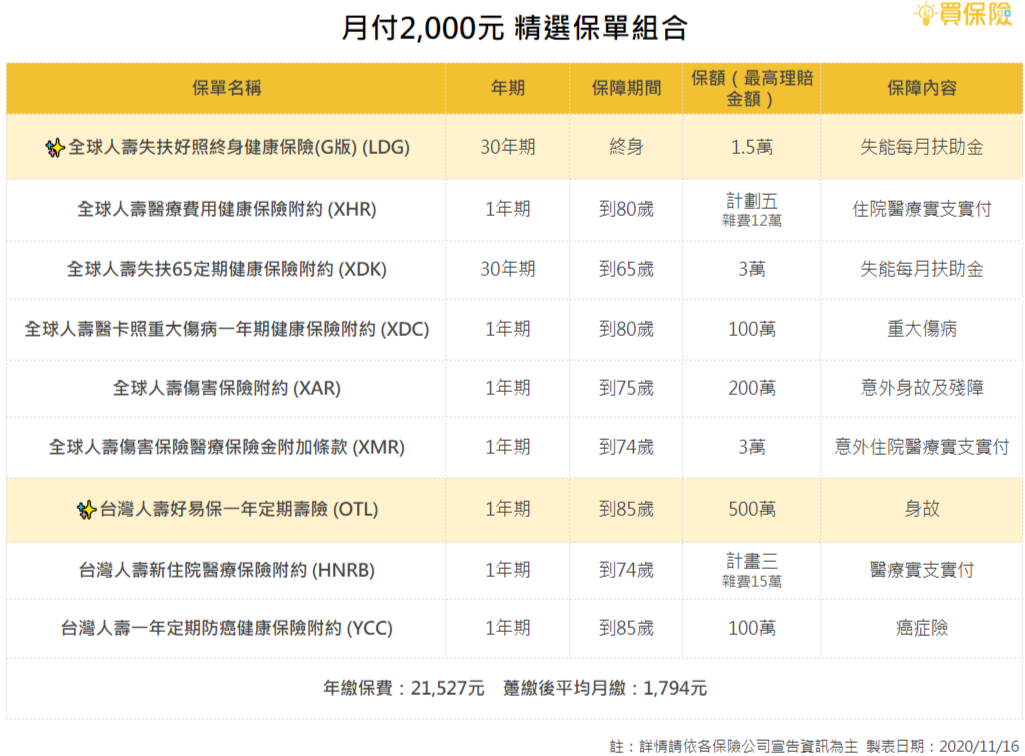Select policy name 全球人壽醫療費用健康保險附約 (XHR)
Screen dimensions: 1025x756
(x=227, y=209)
